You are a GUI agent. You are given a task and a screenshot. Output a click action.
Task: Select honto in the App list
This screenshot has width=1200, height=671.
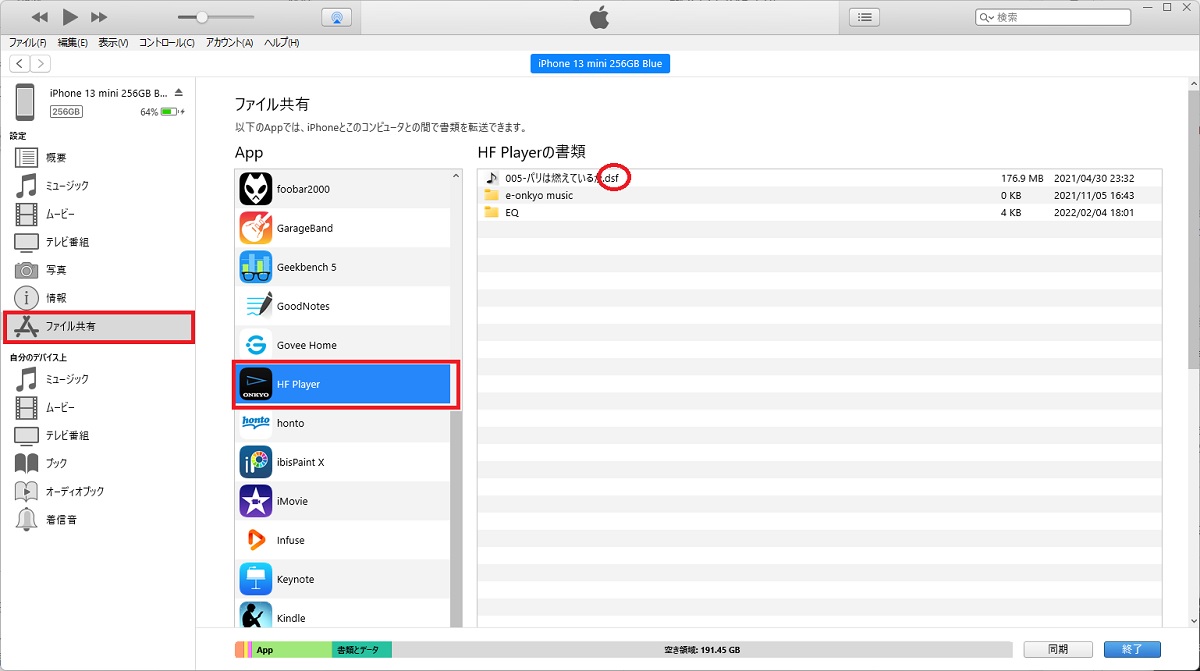342,423
